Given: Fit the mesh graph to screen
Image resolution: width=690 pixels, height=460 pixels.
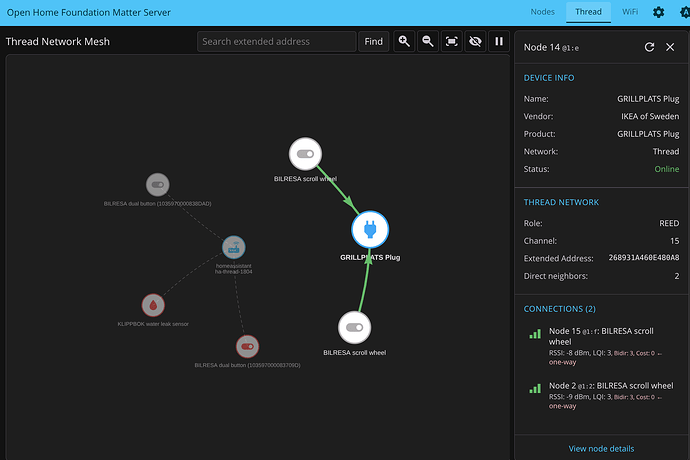Looking at the screenshot, I should coord(451,41).
